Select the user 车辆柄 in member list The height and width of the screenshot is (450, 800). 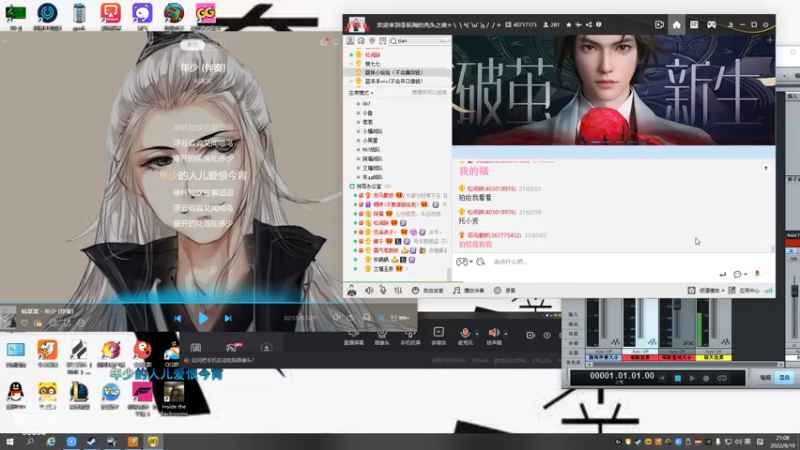point(380,260)
